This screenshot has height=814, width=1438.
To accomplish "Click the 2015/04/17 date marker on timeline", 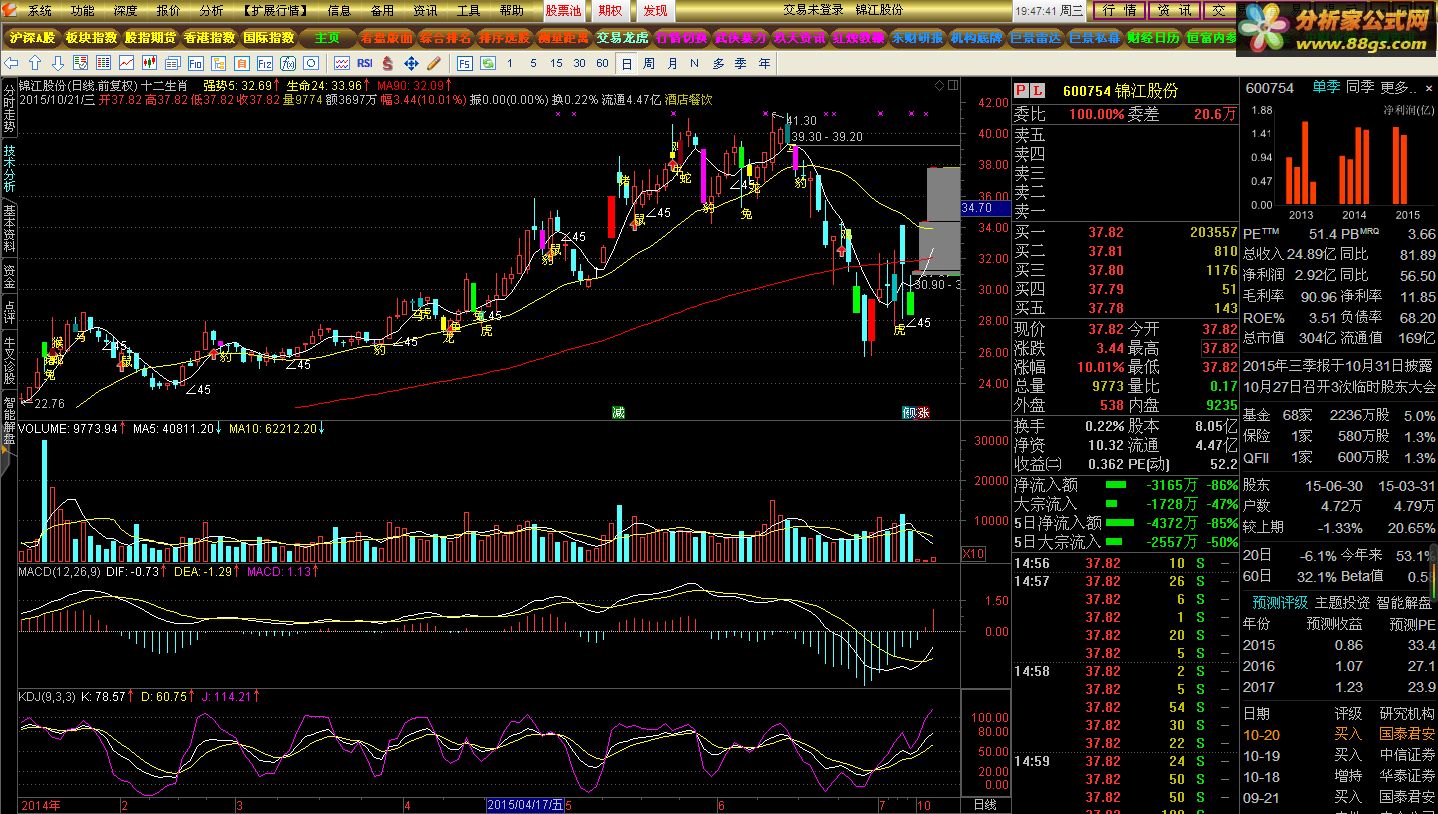I will tap(525, 805).
